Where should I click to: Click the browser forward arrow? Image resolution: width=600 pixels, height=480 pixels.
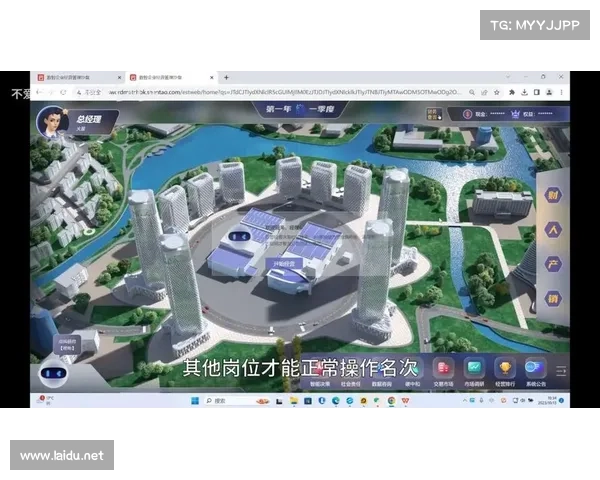(52, 92)
